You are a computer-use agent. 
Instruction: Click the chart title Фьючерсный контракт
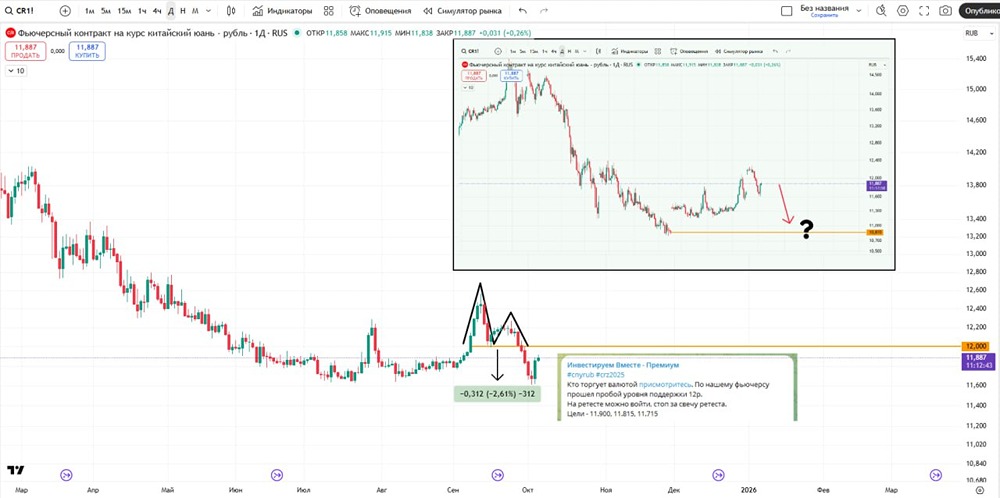(x=153, y=33)
